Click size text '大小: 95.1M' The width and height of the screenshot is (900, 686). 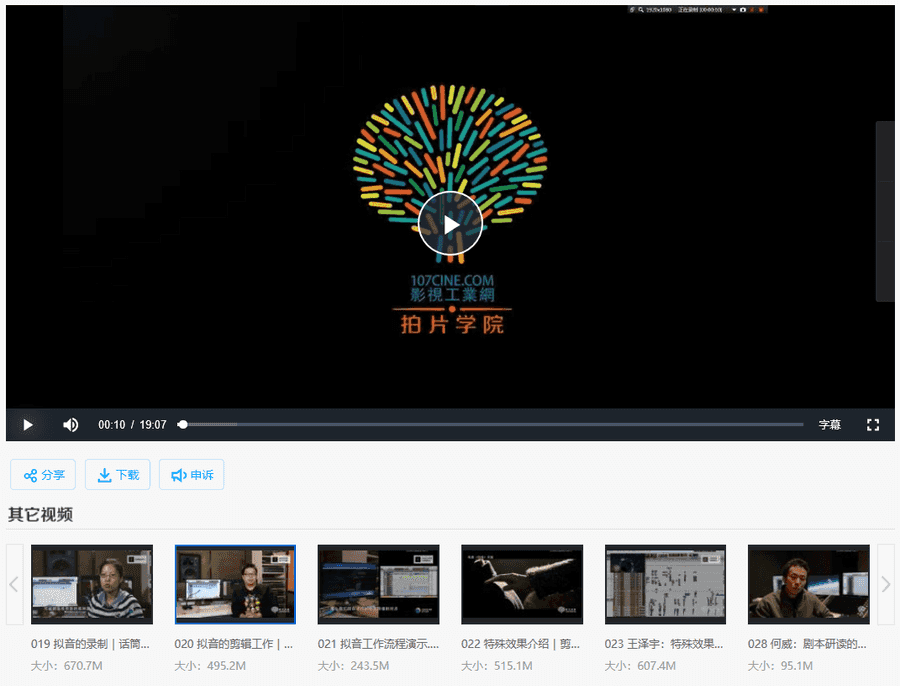780,666
